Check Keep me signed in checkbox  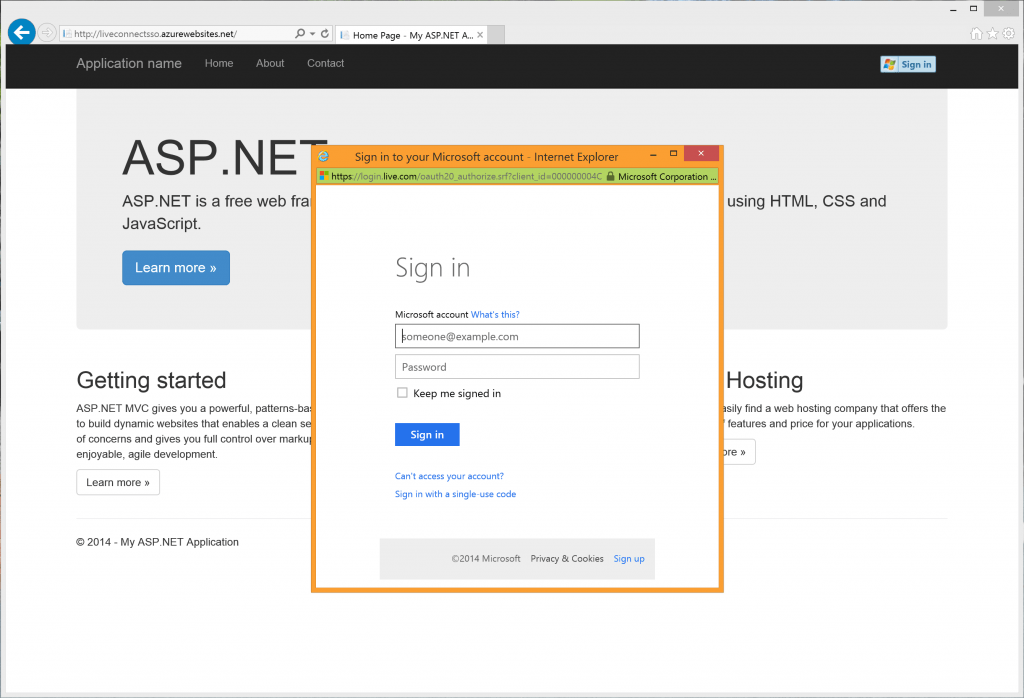coord(402,393)
